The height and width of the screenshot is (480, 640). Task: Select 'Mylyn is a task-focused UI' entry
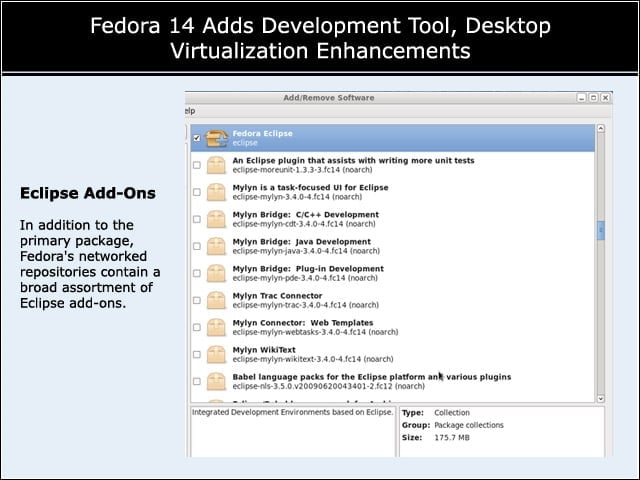(x=310, y=187)
